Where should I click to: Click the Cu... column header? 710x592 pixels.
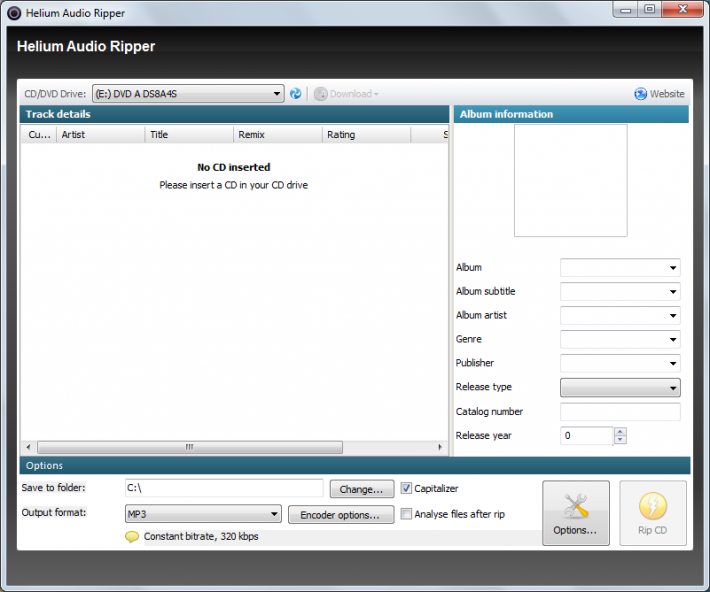point(39,135)
